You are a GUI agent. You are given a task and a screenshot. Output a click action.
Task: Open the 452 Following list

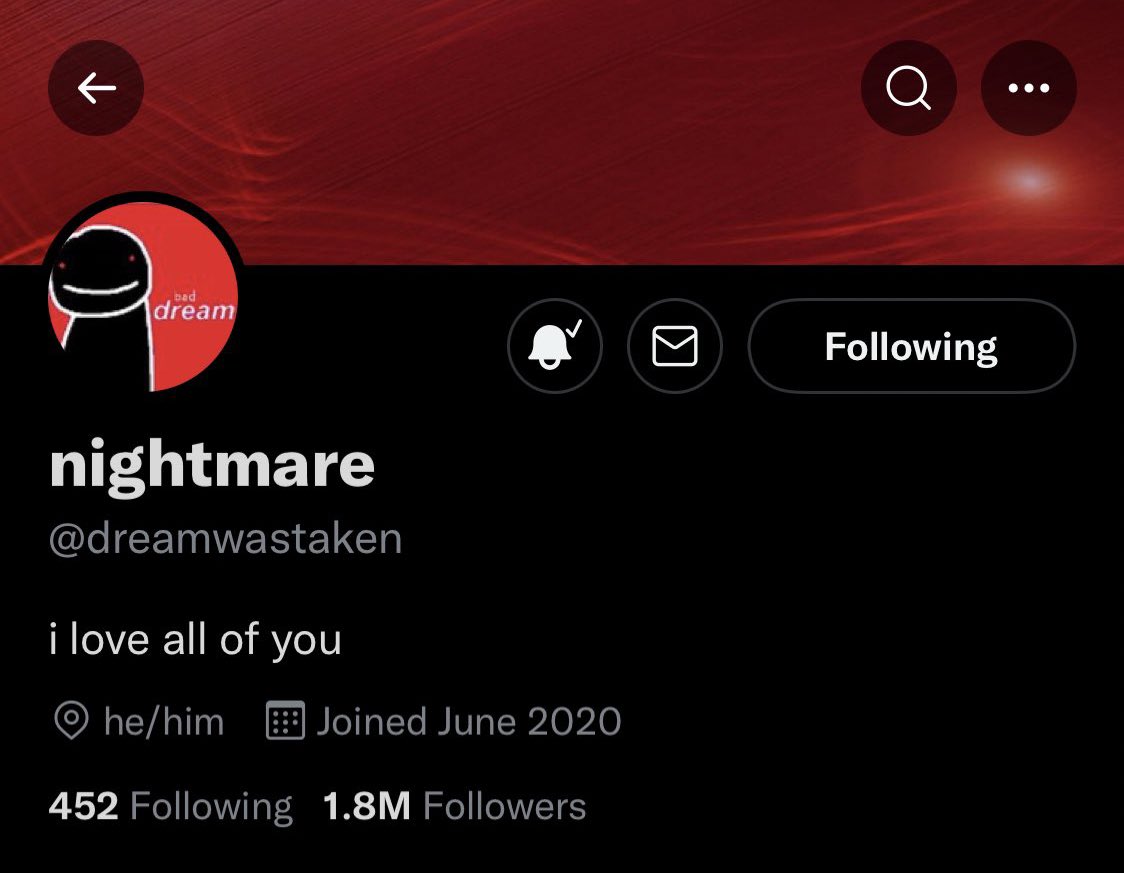(171, 806)
